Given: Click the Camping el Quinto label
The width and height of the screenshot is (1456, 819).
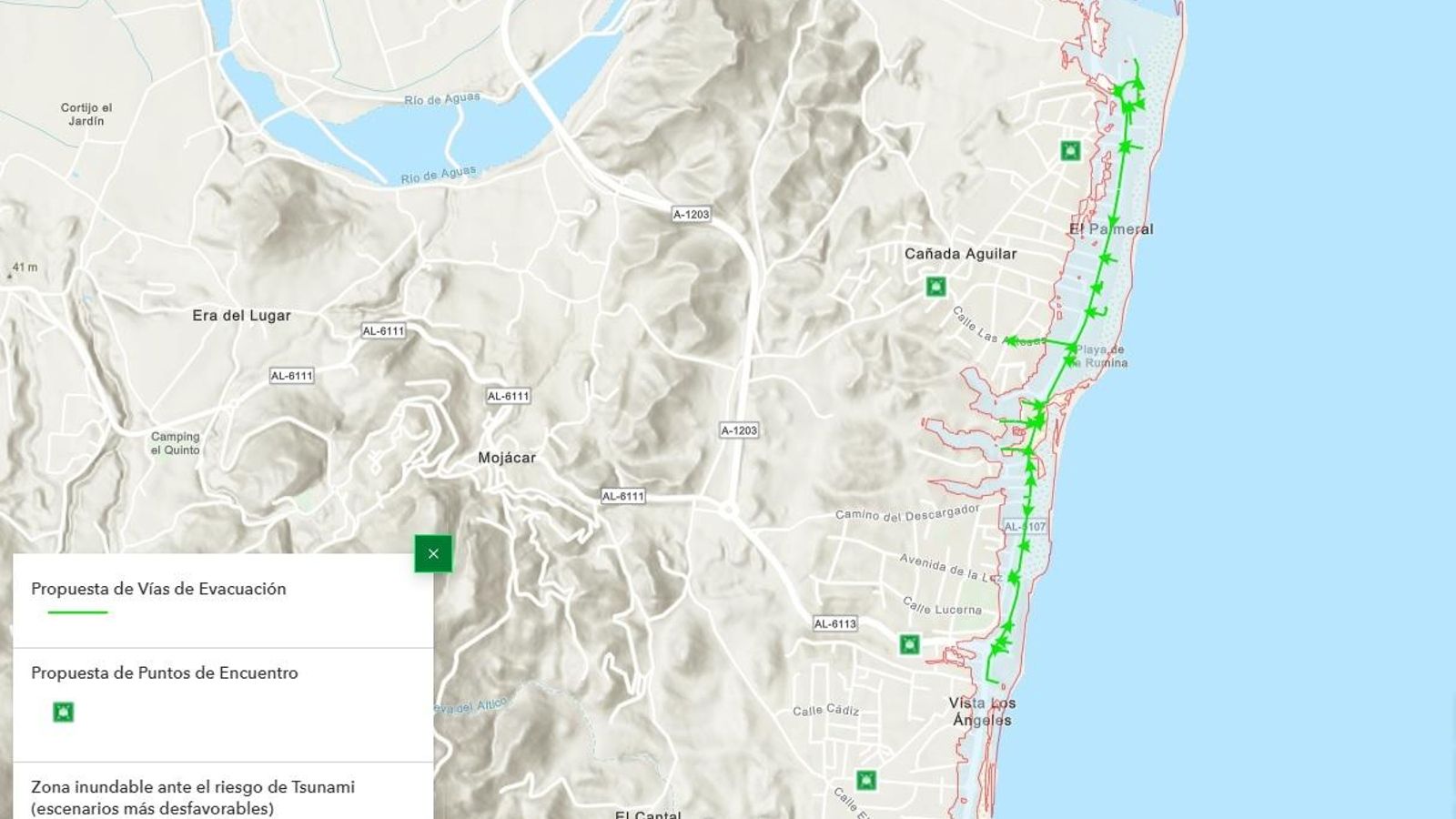Looking at the screenshot, I should 175,443.
